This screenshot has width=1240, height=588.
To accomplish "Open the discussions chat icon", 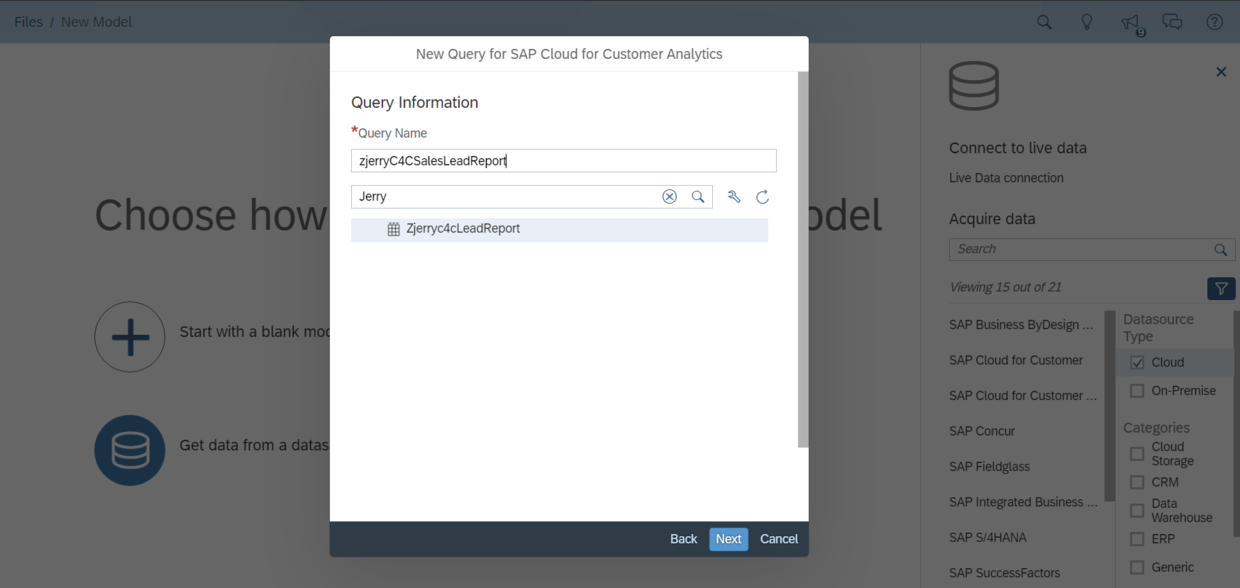I will coord(1172,22).
